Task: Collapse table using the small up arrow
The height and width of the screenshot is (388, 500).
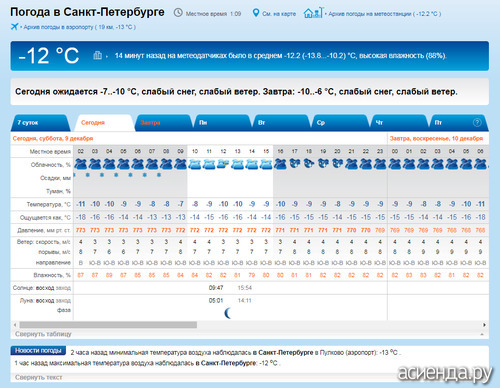Action: [x=482, y=334]
